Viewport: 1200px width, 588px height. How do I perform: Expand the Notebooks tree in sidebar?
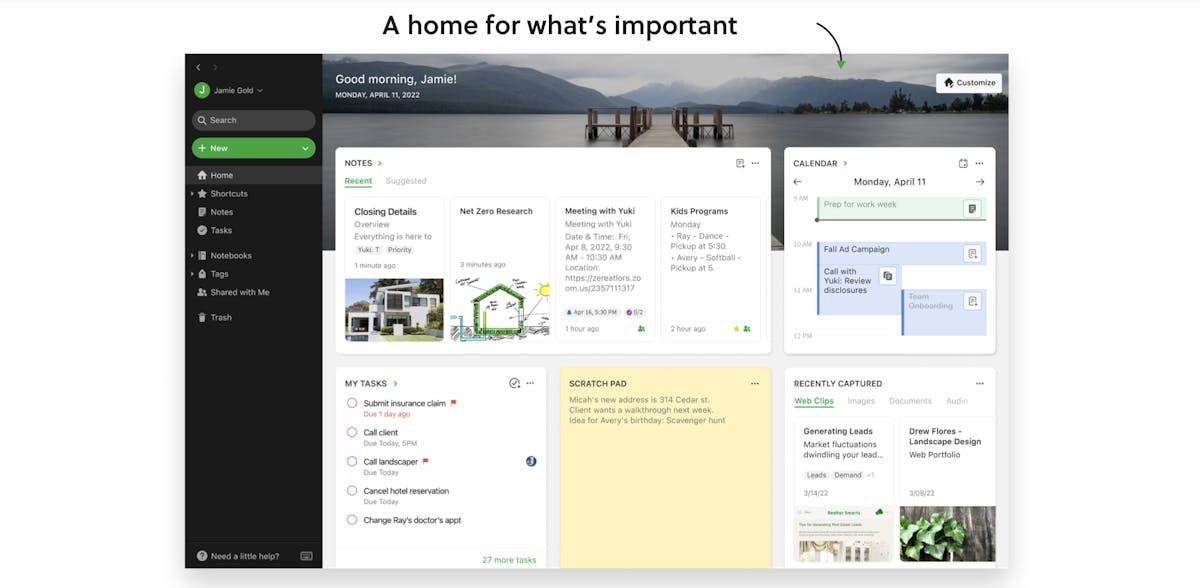192,256
